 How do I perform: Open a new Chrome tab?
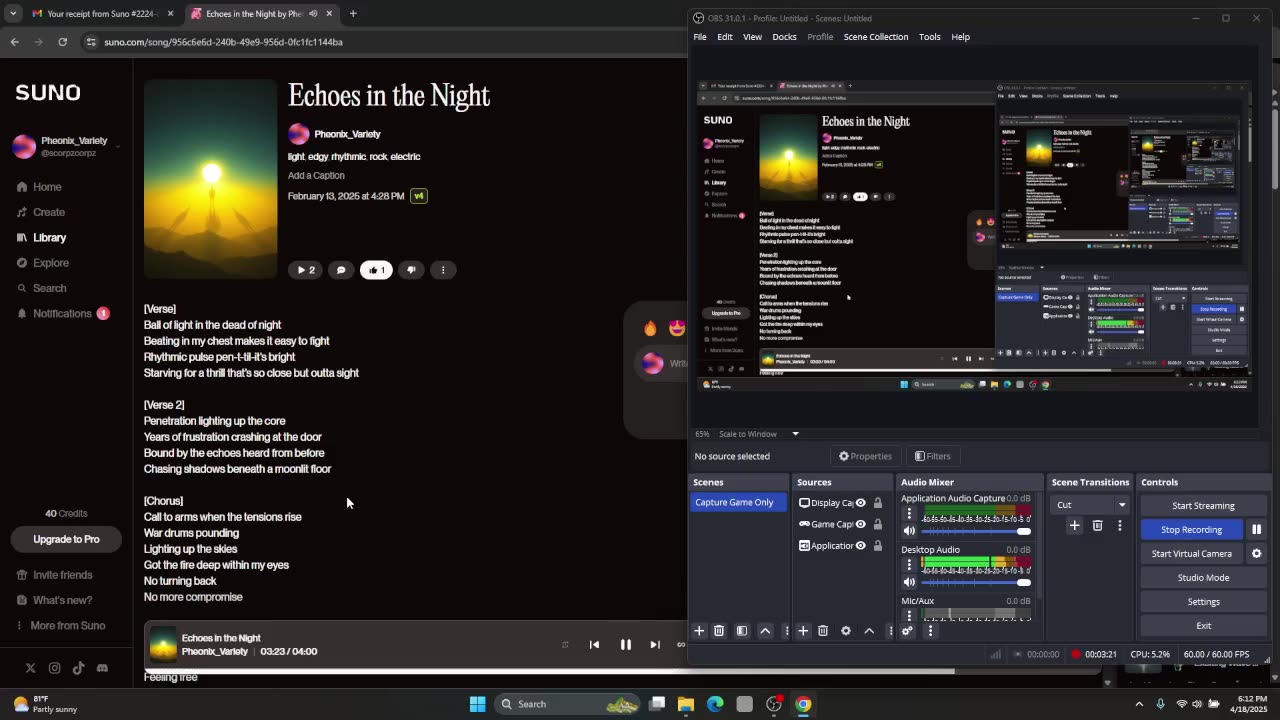coord(353,14)
